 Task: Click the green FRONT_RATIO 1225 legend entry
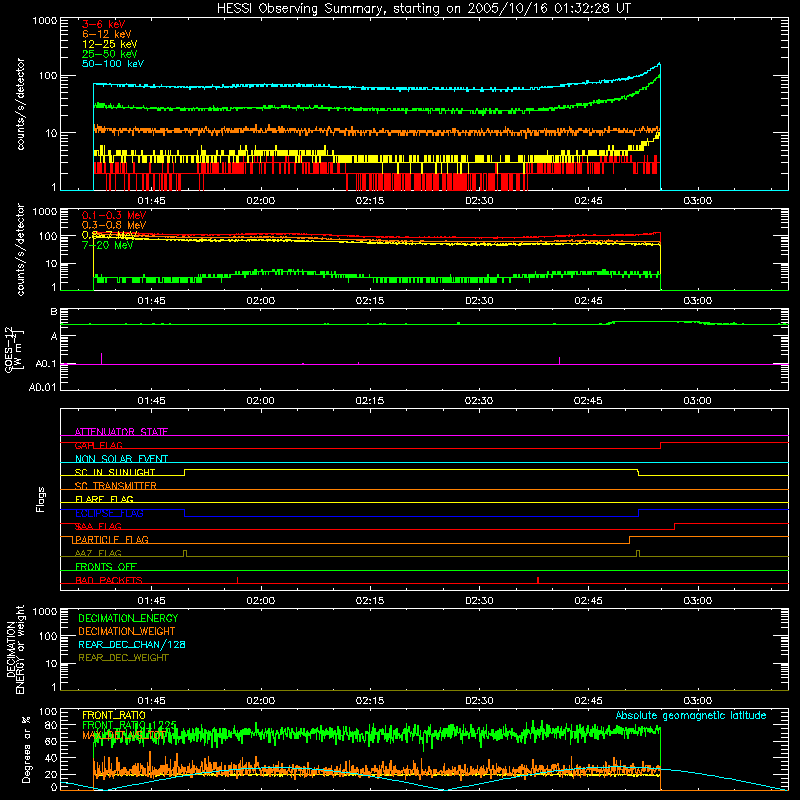coord(129,725)
